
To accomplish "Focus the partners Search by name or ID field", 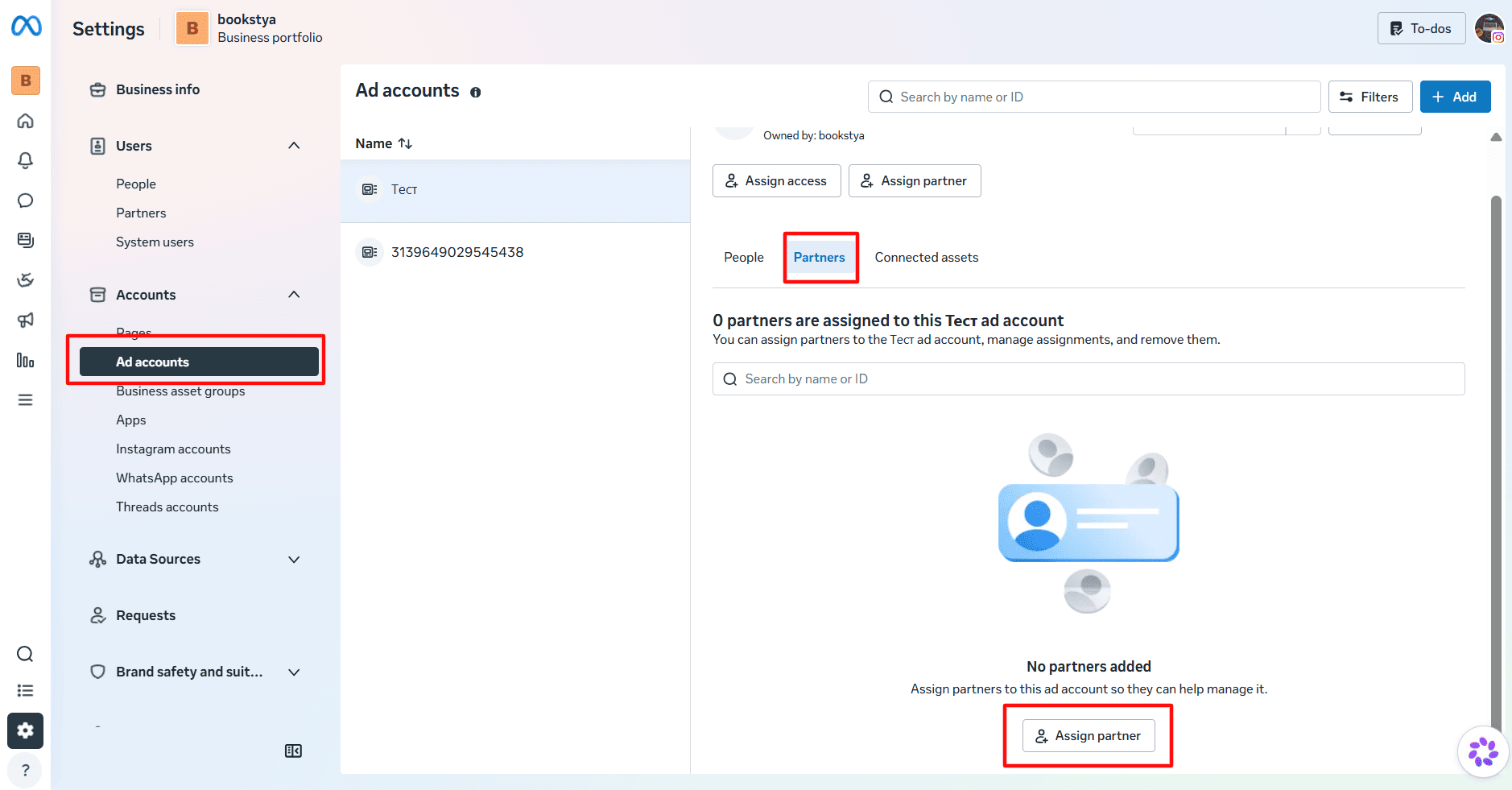I will point(1089,379).
